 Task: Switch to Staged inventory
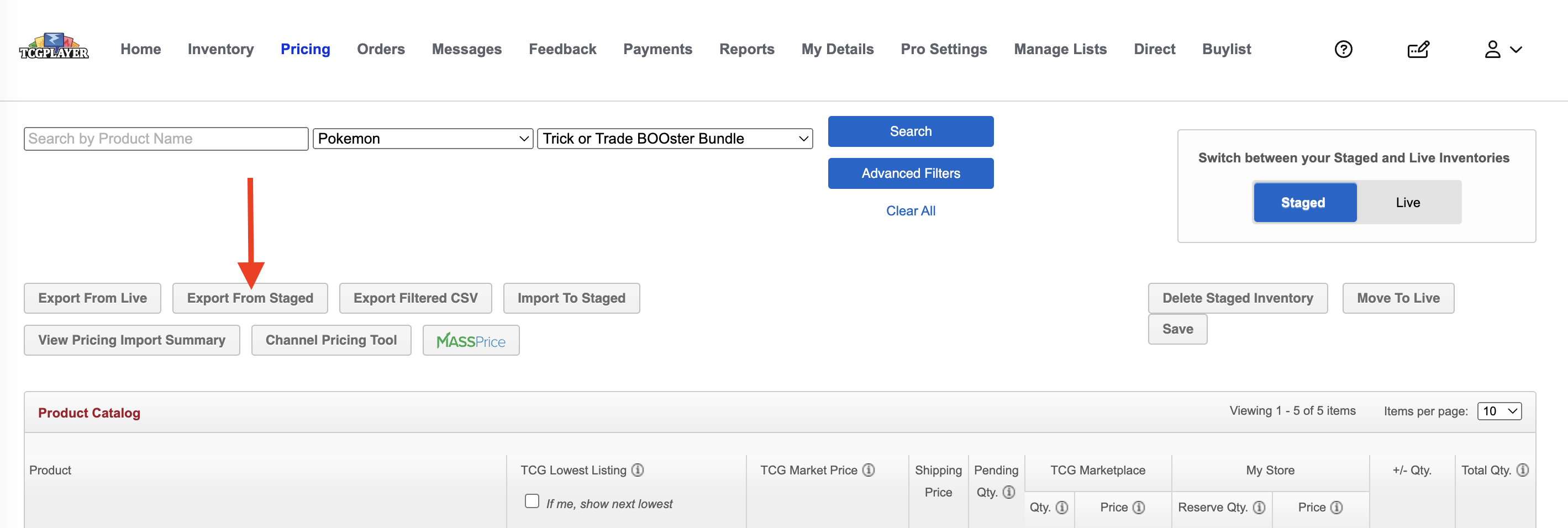tap(1304, 203)
